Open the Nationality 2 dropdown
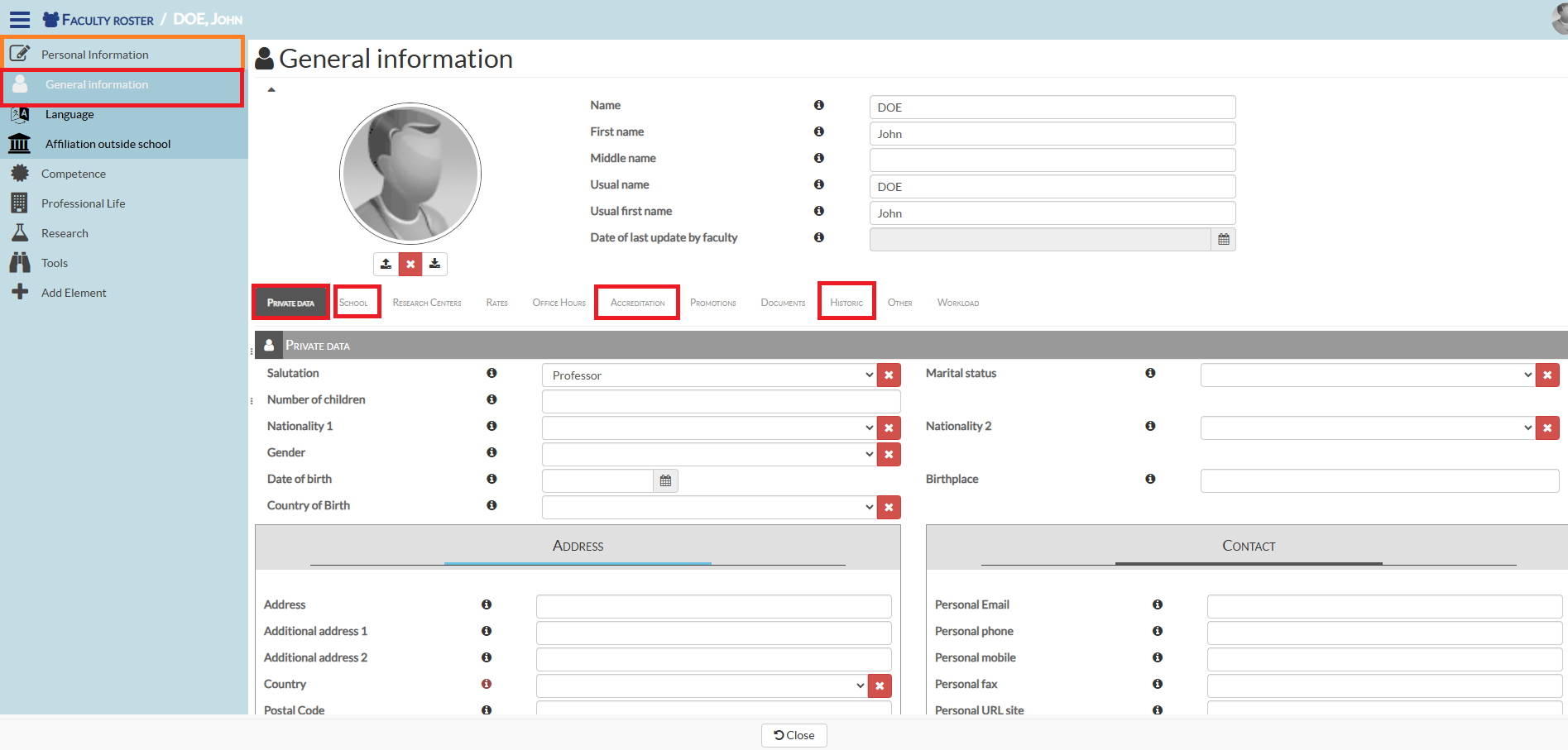1568x750 pixels. pos(1367,428)
